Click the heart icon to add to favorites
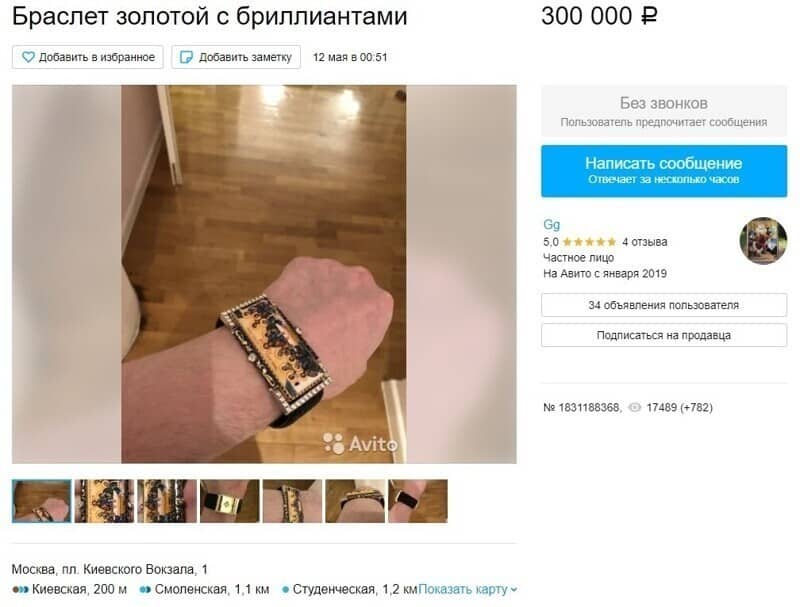 click(x=28, y=57)
